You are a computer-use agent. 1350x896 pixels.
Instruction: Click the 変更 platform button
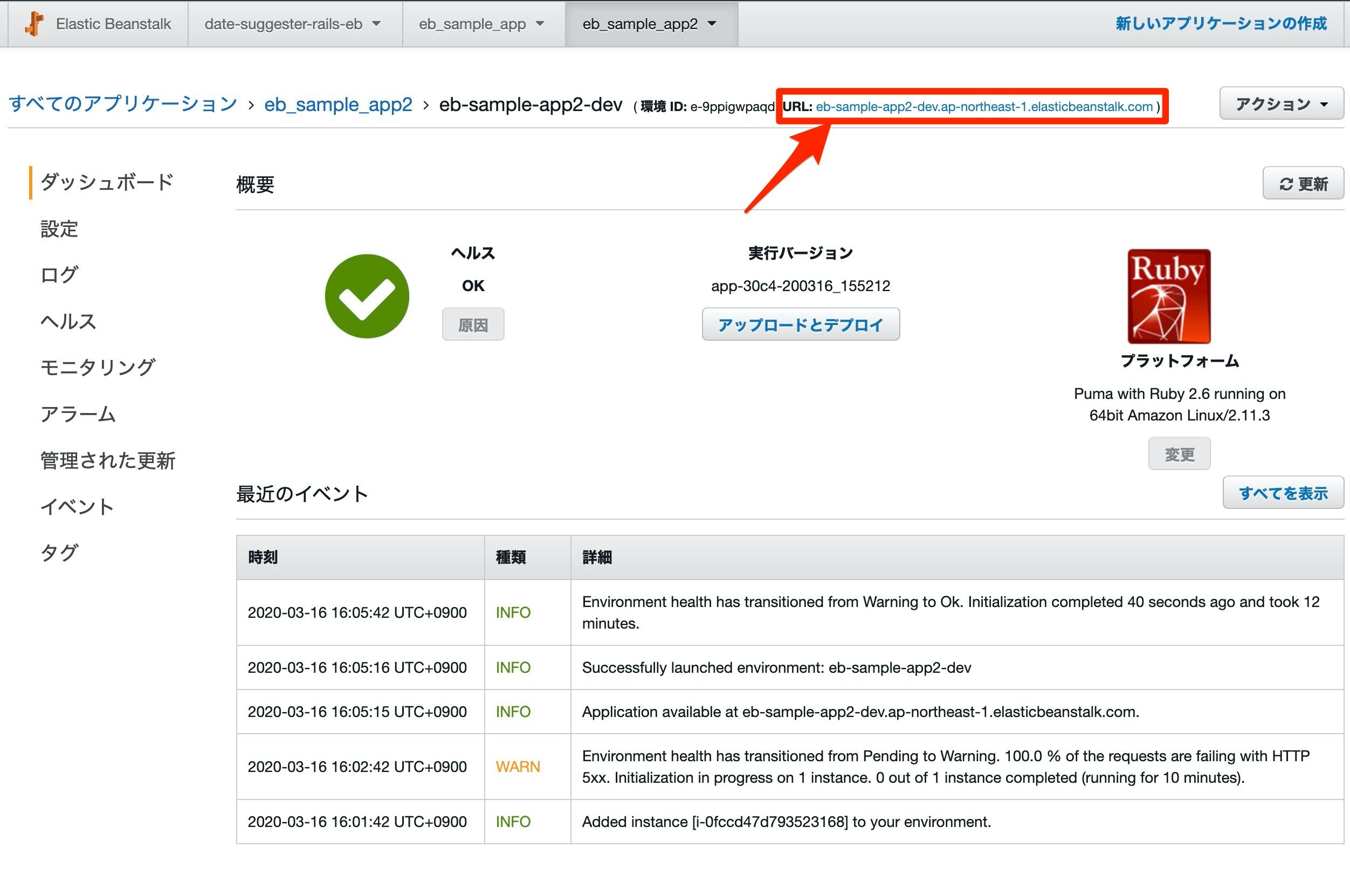coord(1179,454)
